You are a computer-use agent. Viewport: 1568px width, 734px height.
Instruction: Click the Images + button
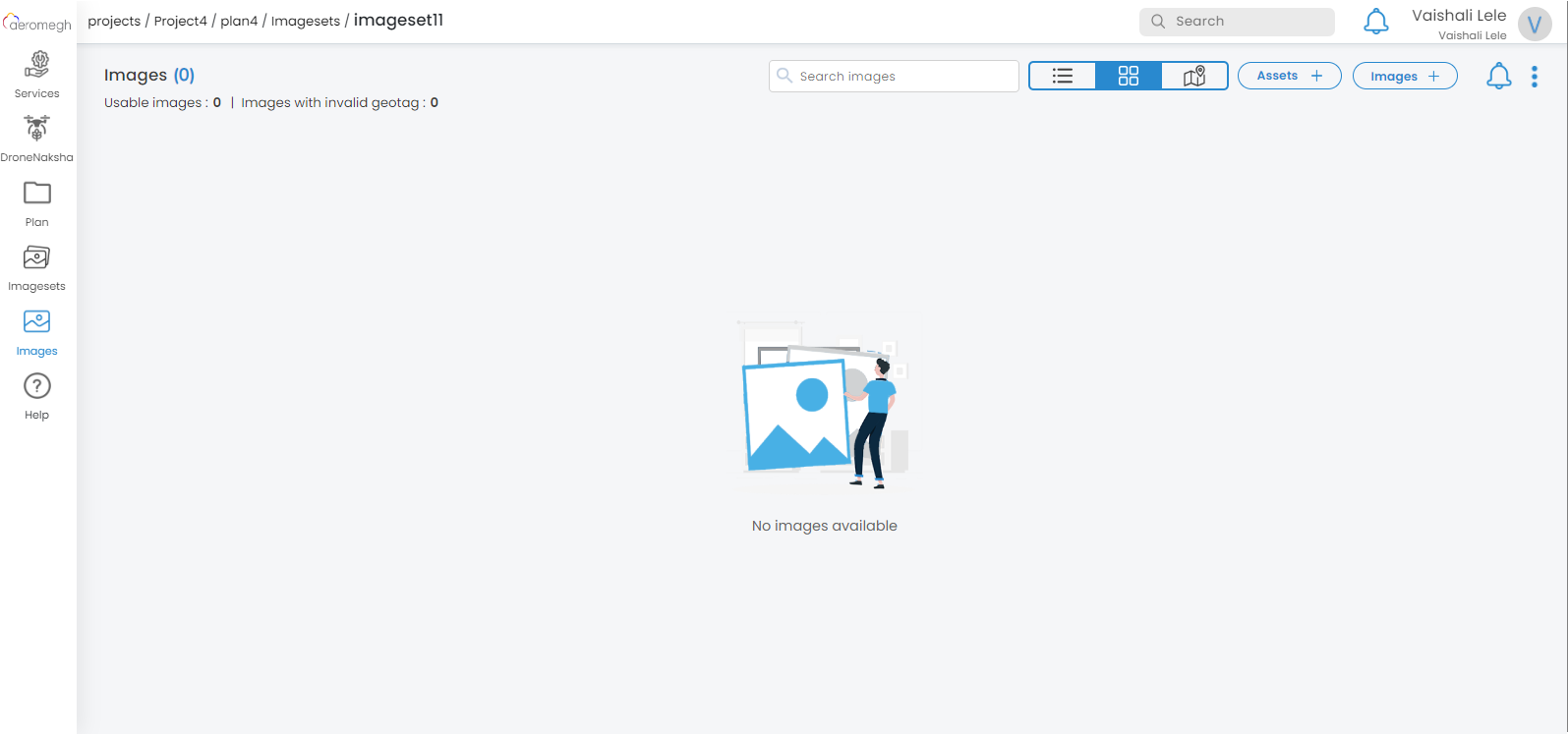1404,76
